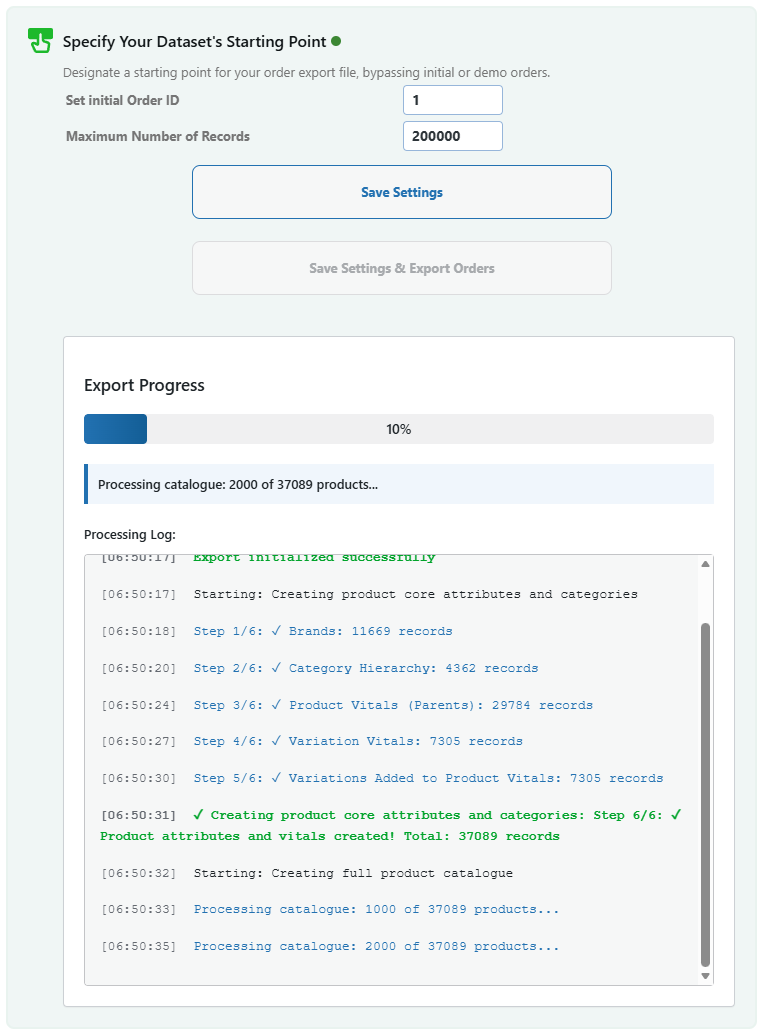
Task: Click the Step 5/6 Variations Added log line
Action: [427, 778]
